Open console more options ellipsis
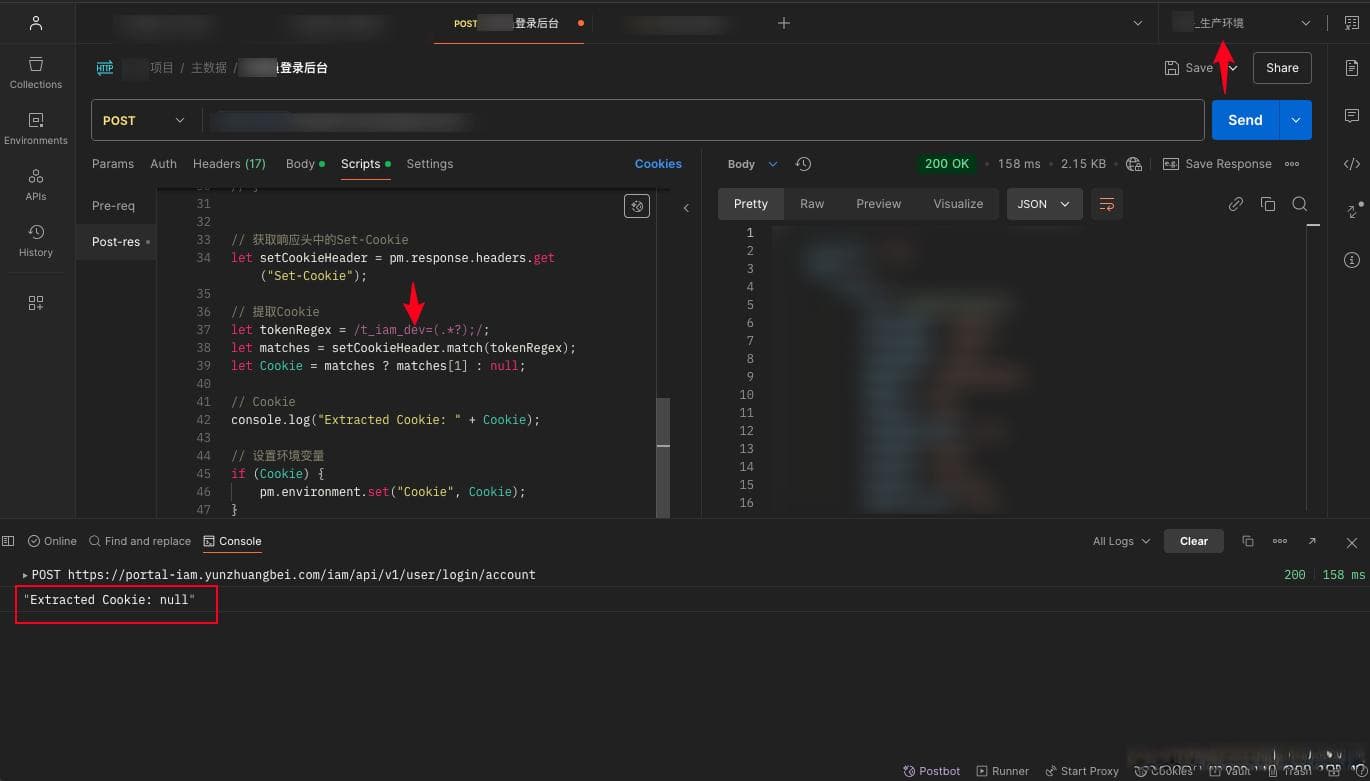This screenshot has height=781, width=1370. coord(1280,541)
